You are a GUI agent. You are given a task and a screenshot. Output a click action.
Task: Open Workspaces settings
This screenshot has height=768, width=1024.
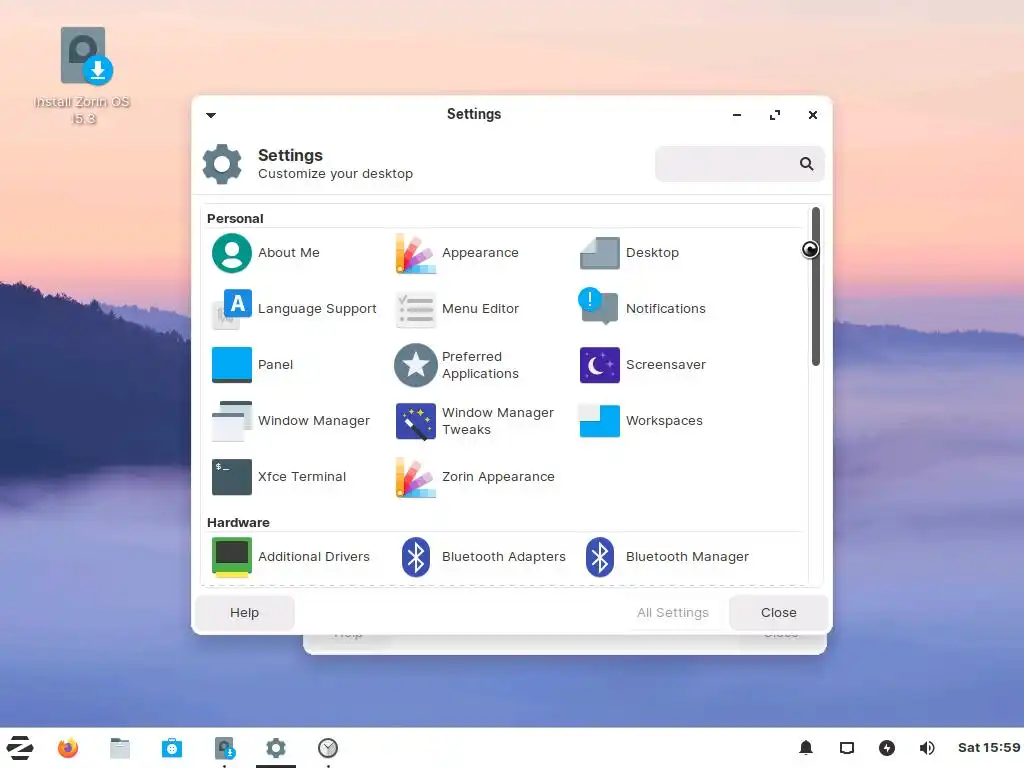pyautogui.click(x=641, y=421)
